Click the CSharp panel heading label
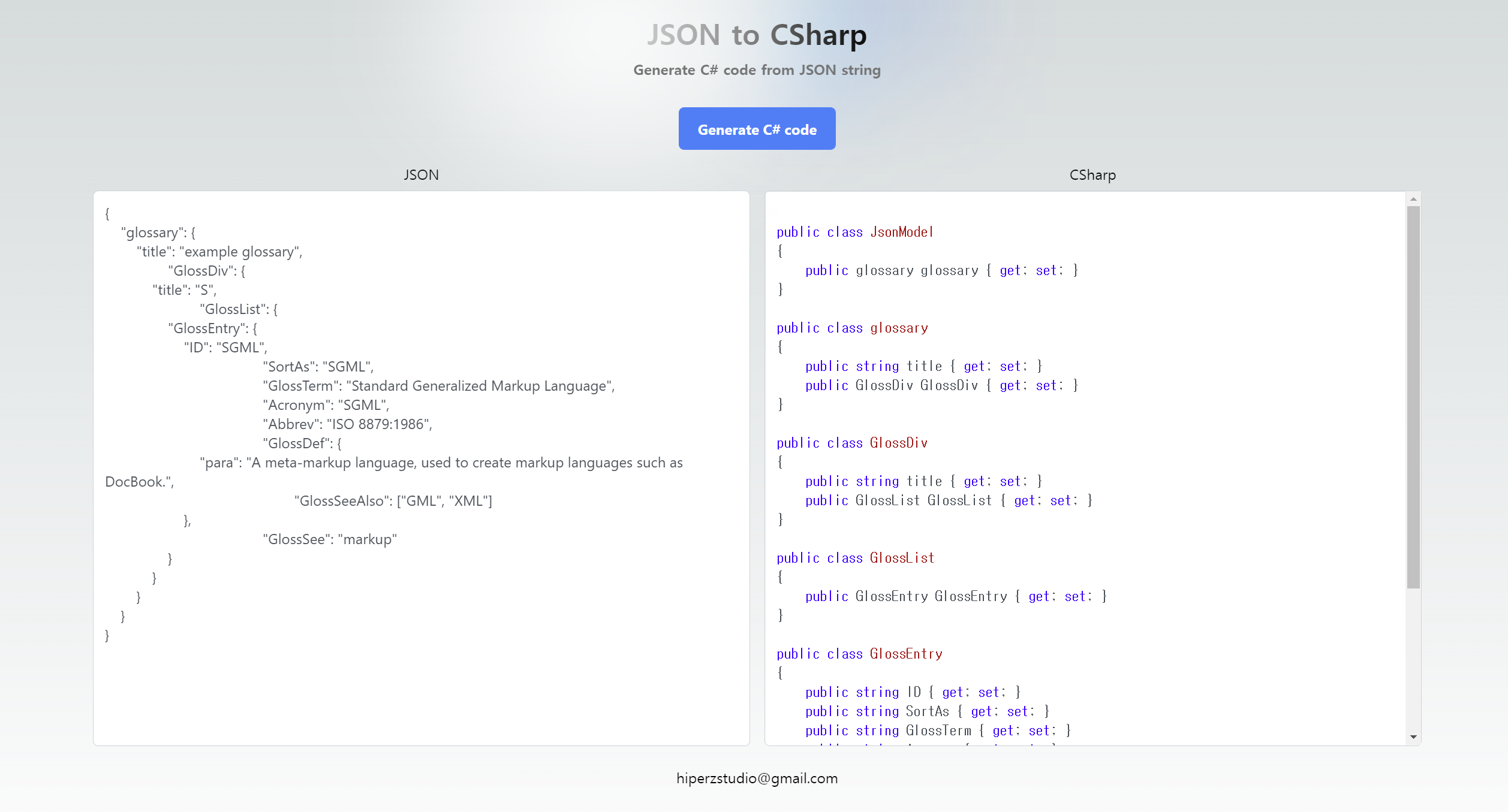Viewport: 1508px width, 812px height. (x=1092, y=175)
